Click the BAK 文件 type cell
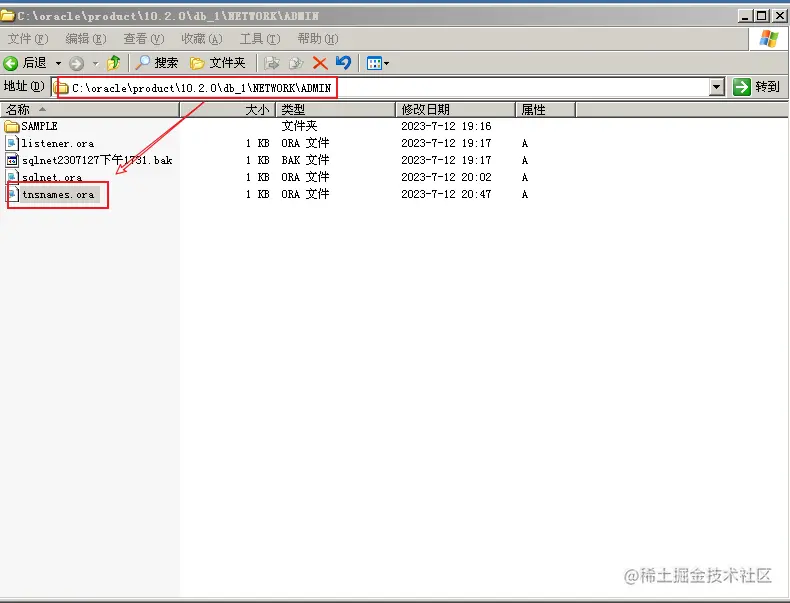Image resolution: width=790 pixels, height=603 pixels. tap(305, 160)
